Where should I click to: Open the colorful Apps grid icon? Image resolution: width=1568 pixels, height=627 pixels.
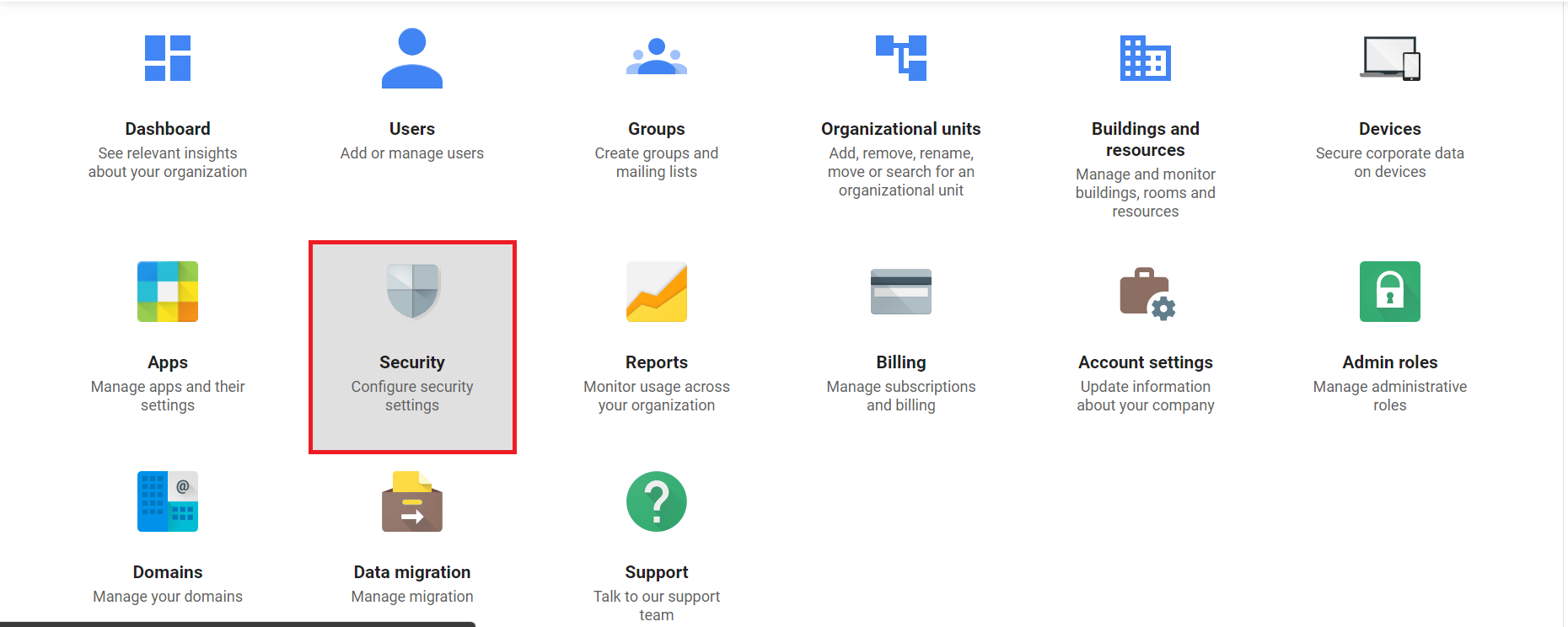click(168, 292)
